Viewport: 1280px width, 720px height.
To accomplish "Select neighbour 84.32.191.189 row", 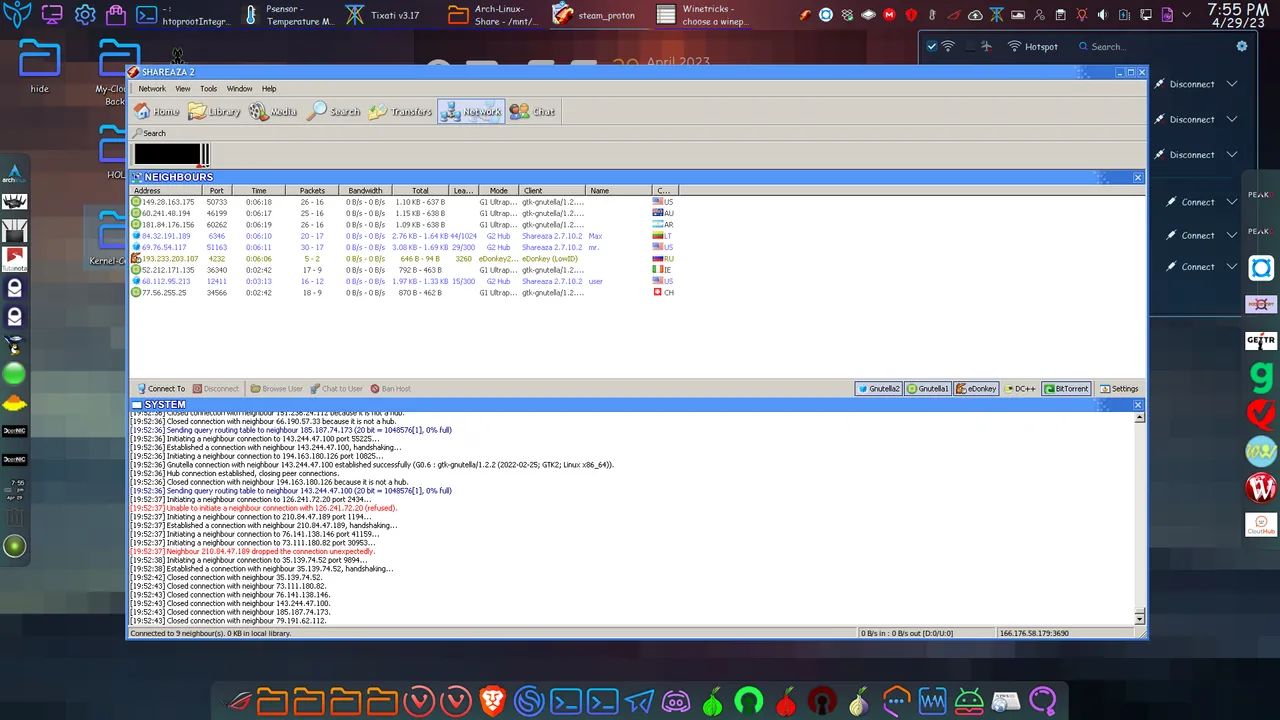I will 405,236.
